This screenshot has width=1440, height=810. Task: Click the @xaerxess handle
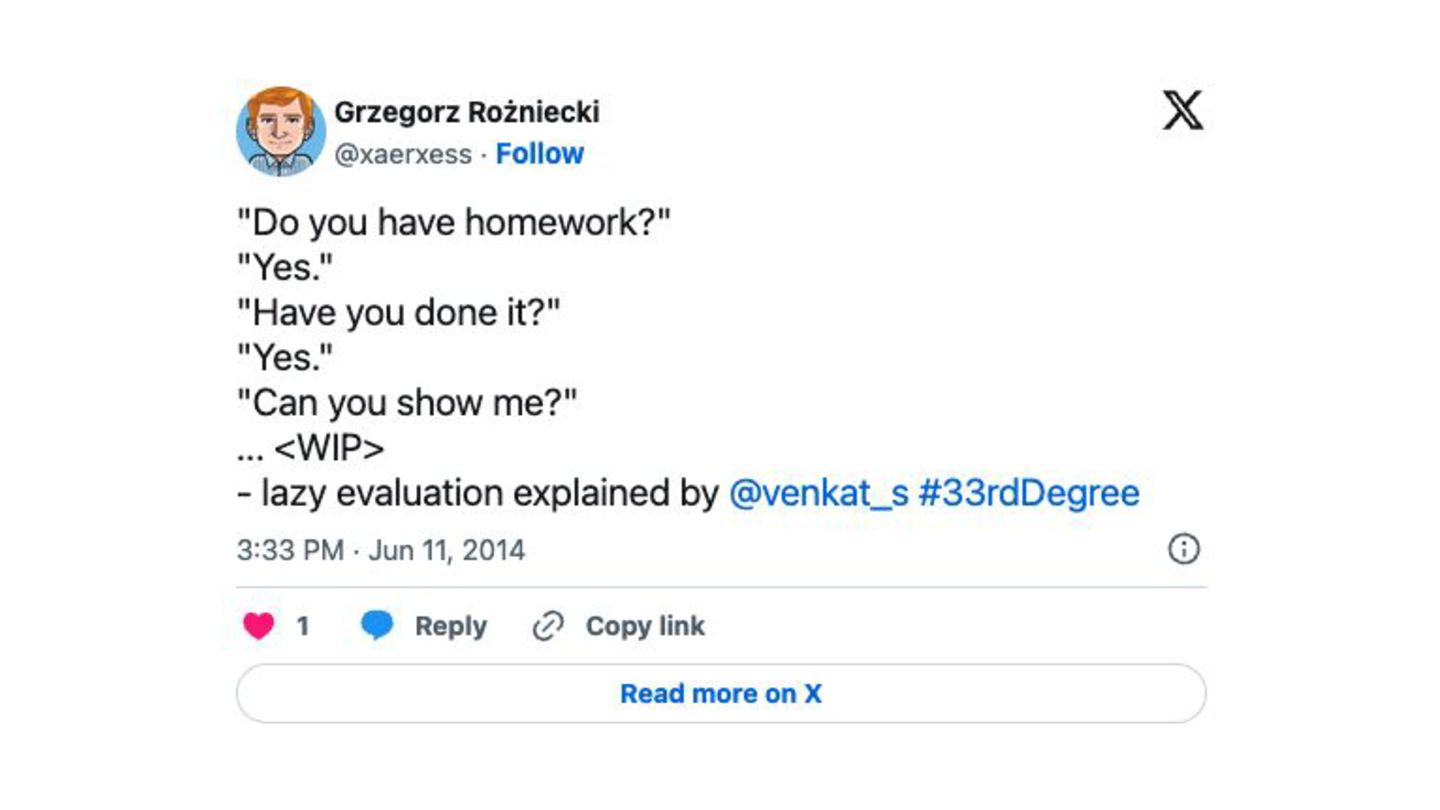tap(403, 154)
